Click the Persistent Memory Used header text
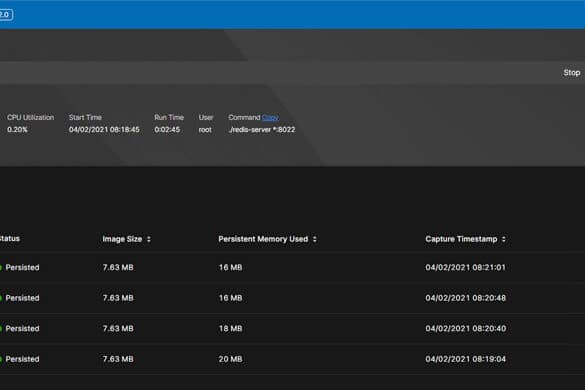The width and height of the screenshot is (585, 390). [x=263, y=239]
